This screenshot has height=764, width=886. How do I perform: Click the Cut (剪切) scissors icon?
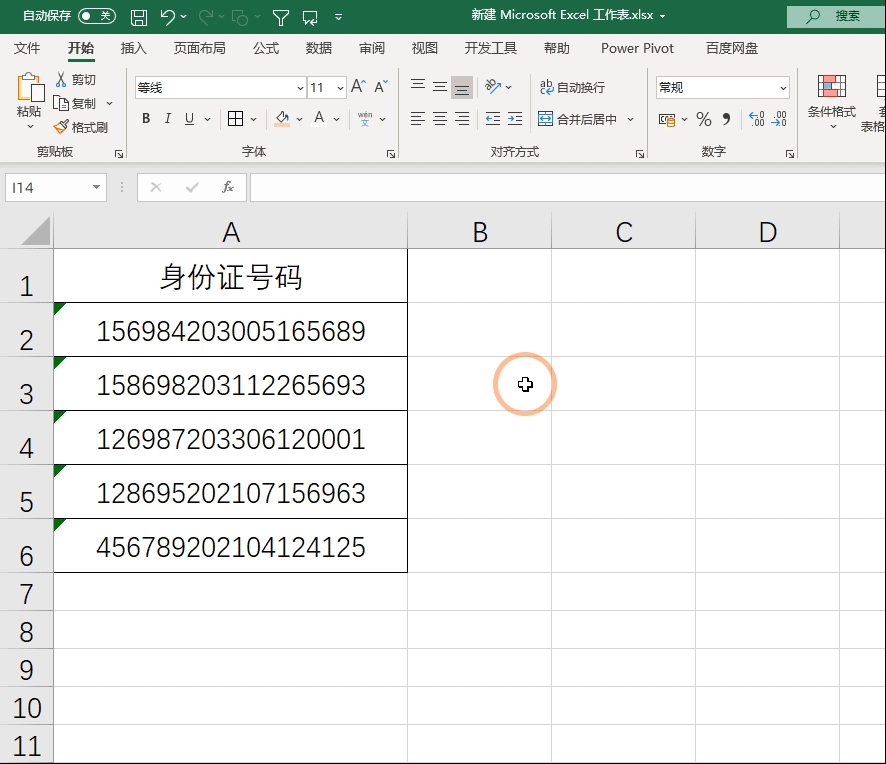pos(62,79)
